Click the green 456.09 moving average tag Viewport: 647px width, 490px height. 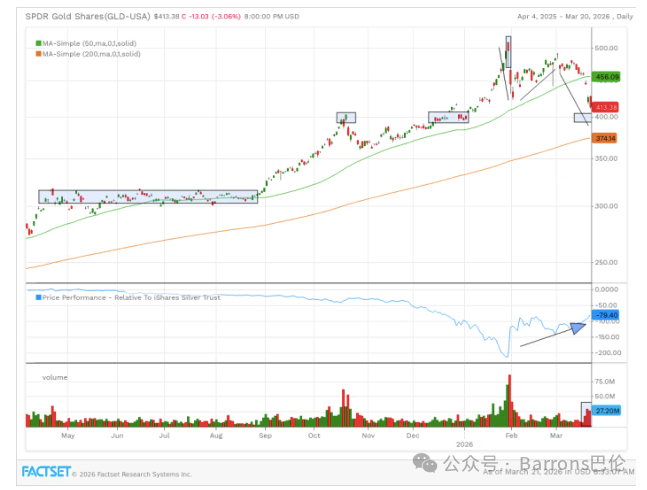(606, 77)
